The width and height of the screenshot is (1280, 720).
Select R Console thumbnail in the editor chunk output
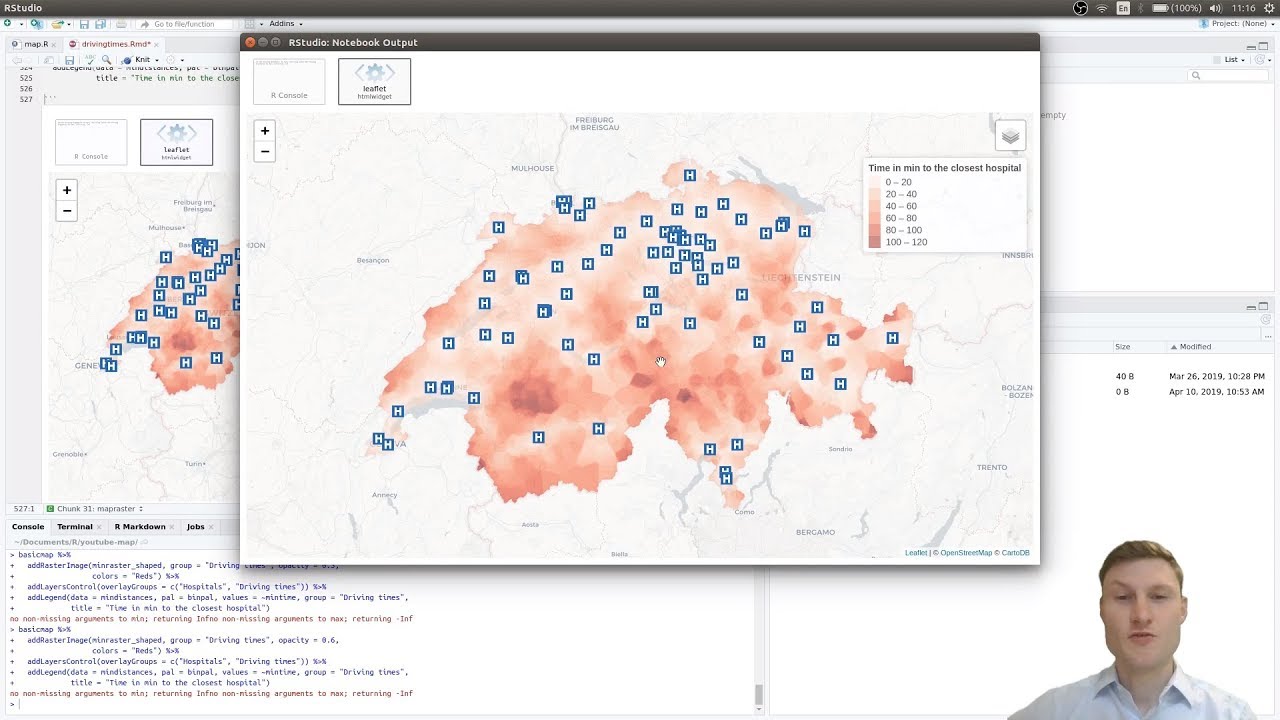coord(91,142)
